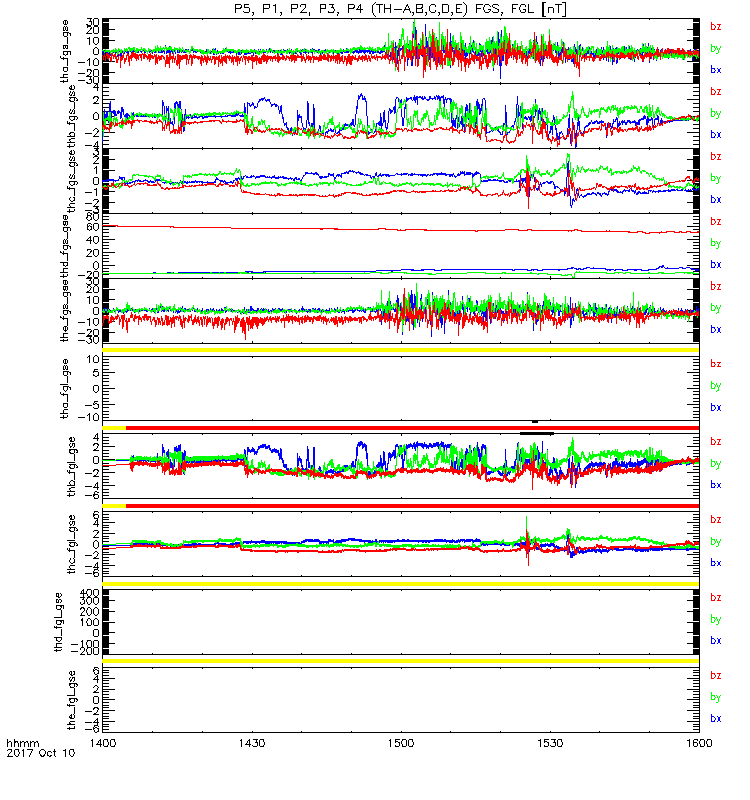This screenshot has width=750, height=800.
Task: Click the red bar above thb_fgl_gse panel
Action: coord(412,428)
